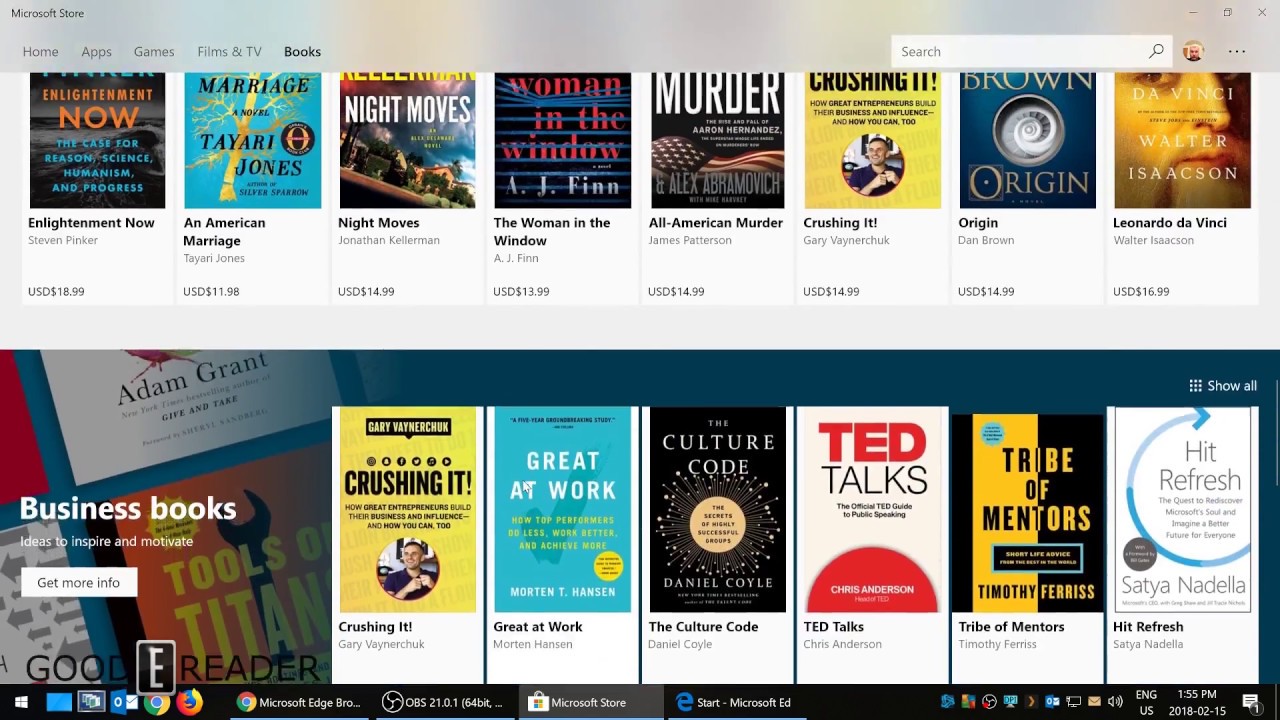Click the blue swirl tray icon
This screenshot has height=720, width=1280.
pyautogui.click(x=948, y=702)
